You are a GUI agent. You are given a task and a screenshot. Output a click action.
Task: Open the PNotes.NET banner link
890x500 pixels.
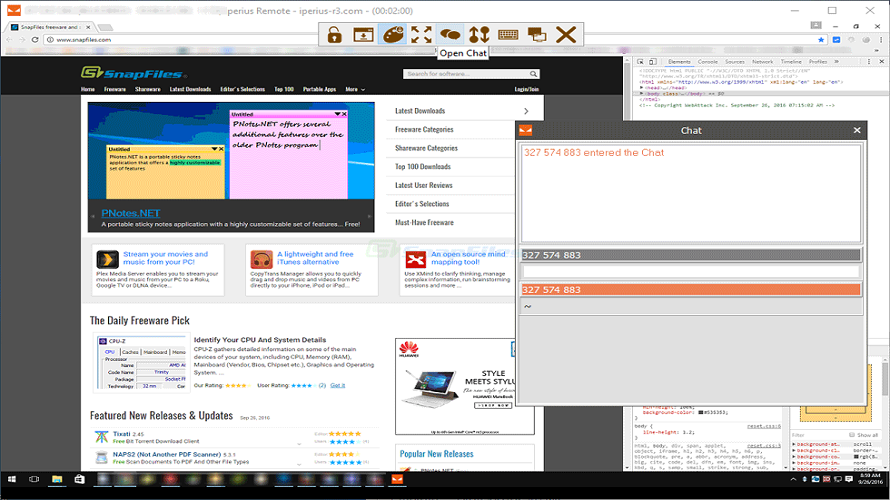point(131,213)
